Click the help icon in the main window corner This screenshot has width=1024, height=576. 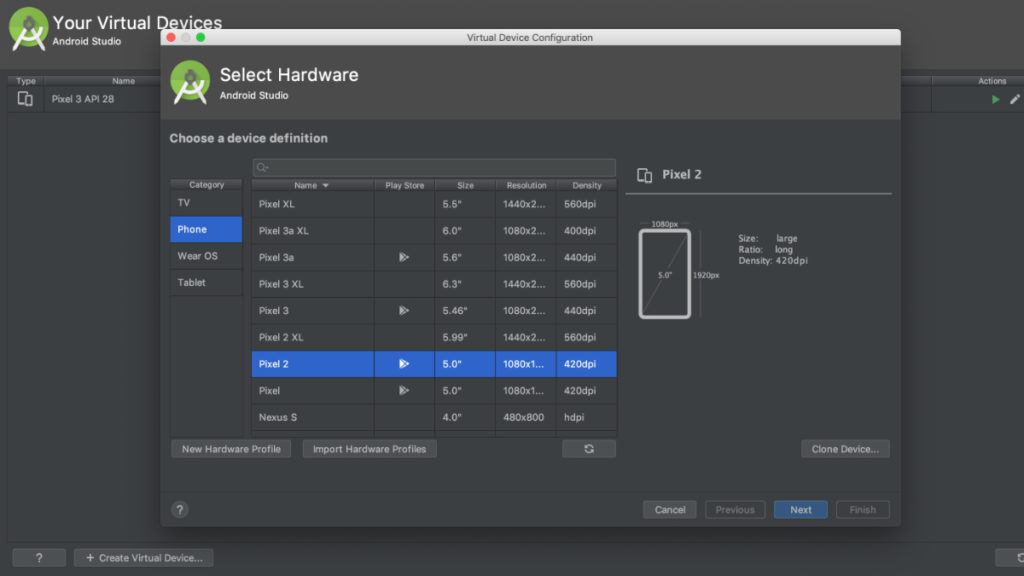coord(39,557)
